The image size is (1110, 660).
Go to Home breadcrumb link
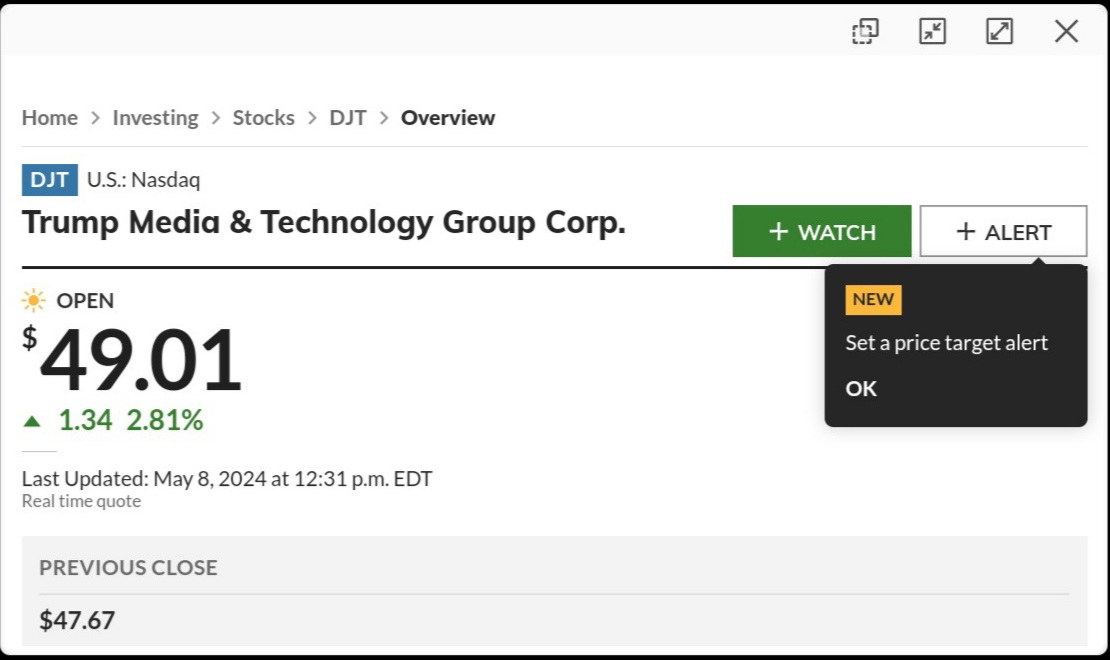50,118
